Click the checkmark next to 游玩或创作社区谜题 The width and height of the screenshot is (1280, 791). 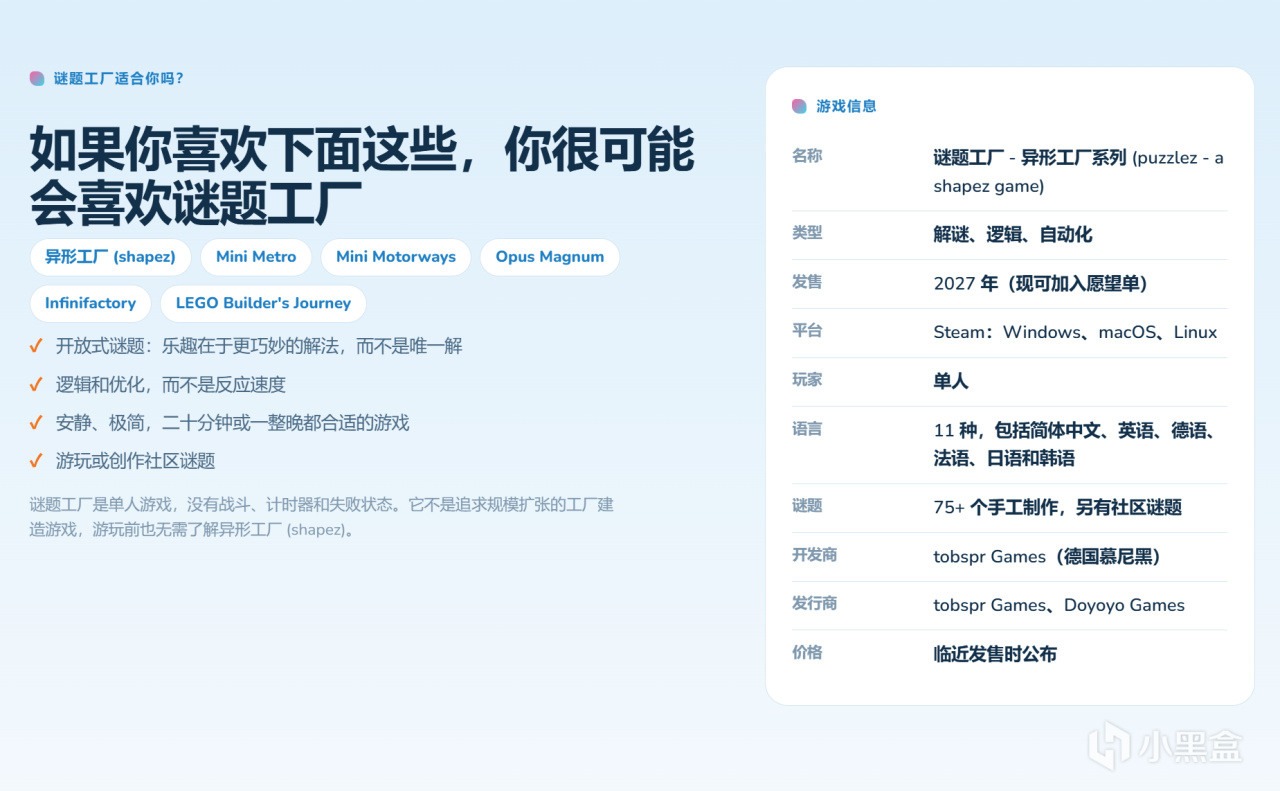[36, 461]
